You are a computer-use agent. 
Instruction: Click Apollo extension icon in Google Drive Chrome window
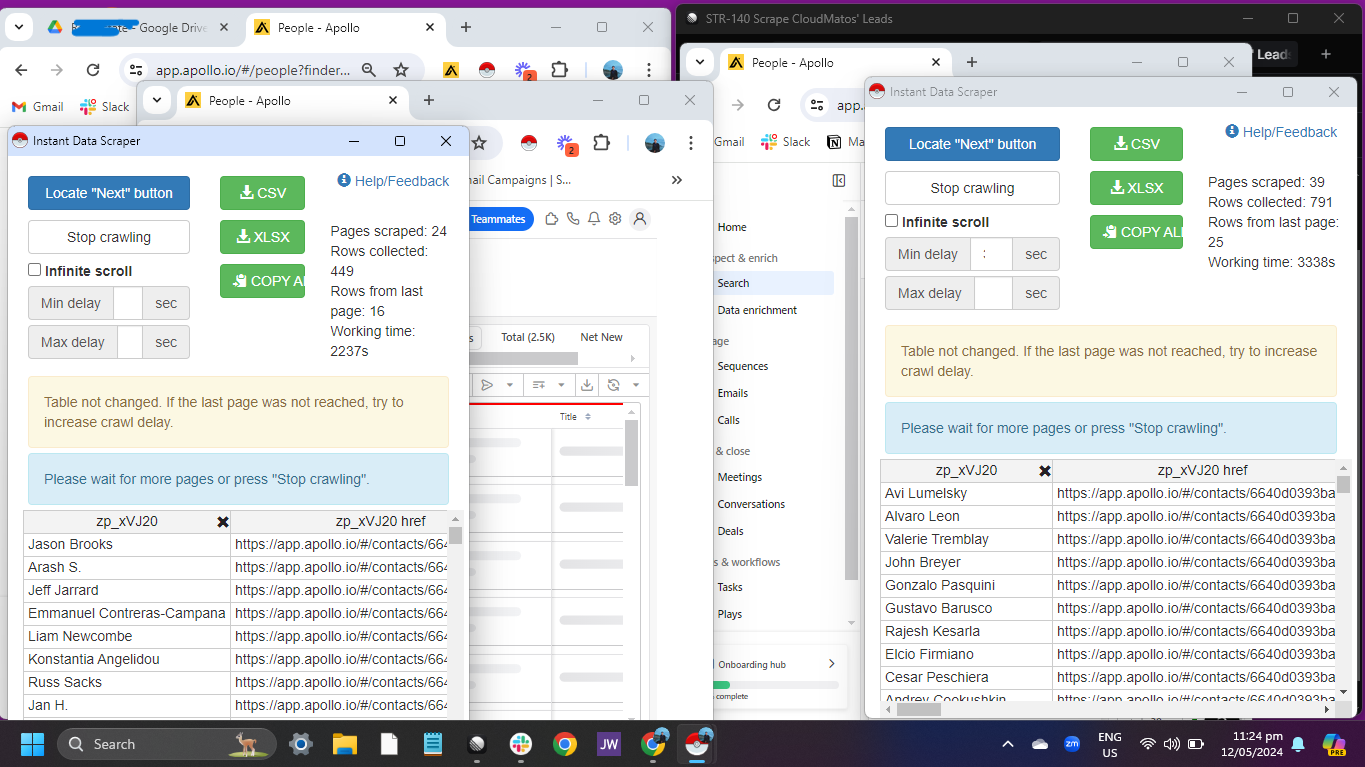(x=451, y=70)
